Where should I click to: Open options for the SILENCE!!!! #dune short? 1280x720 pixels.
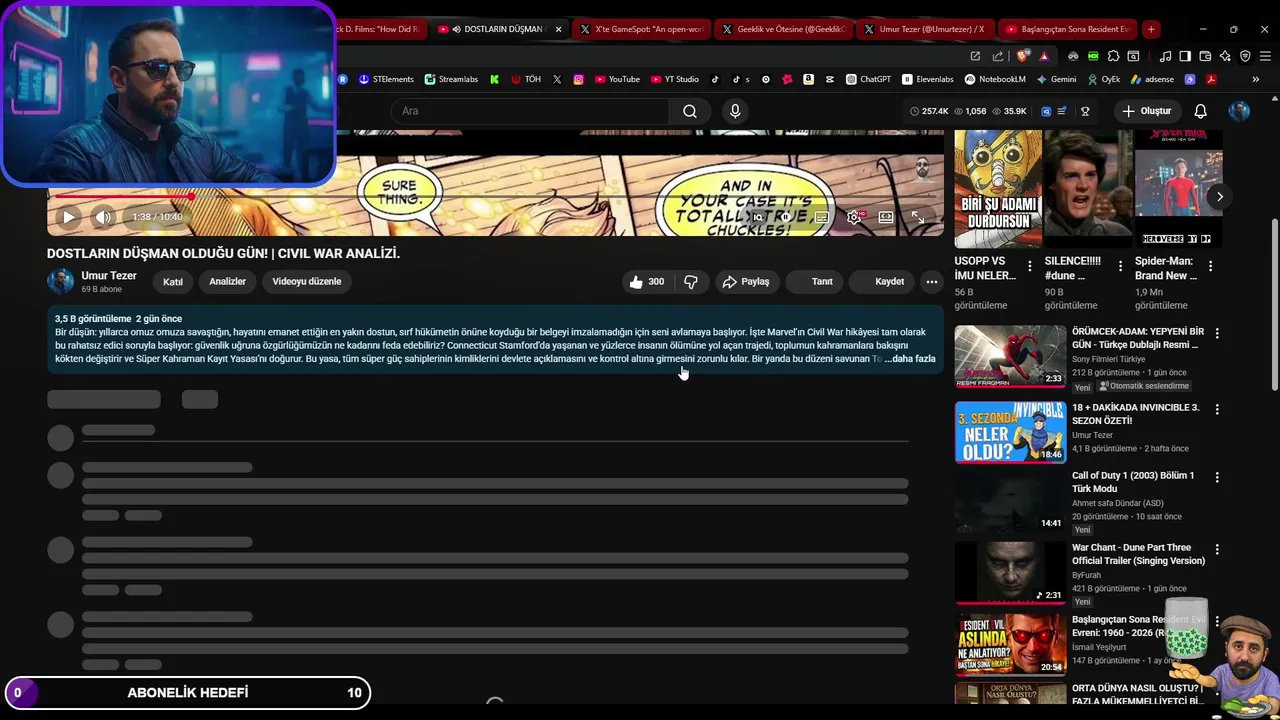click(x=1120, y=267)
